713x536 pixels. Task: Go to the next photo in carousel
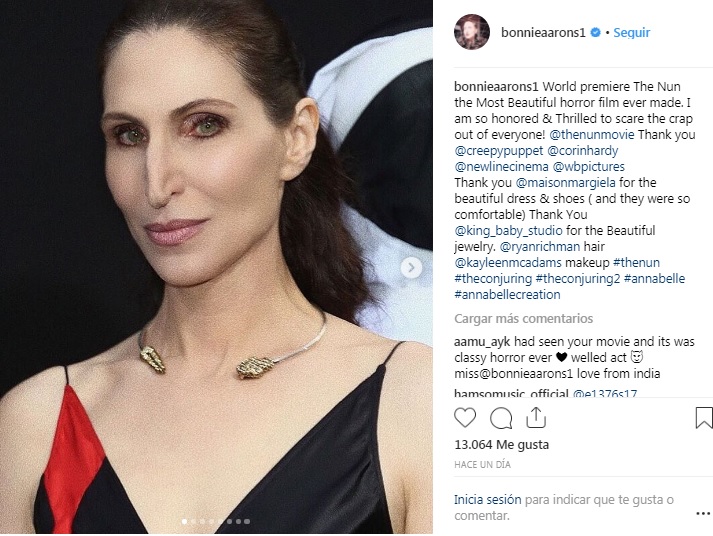(x=411, y=268)
